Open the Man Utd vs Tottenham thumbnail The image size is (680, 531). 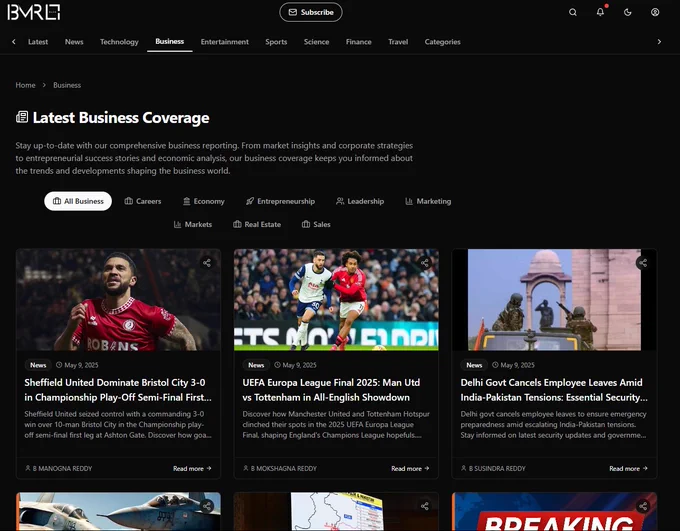point(336,300)
